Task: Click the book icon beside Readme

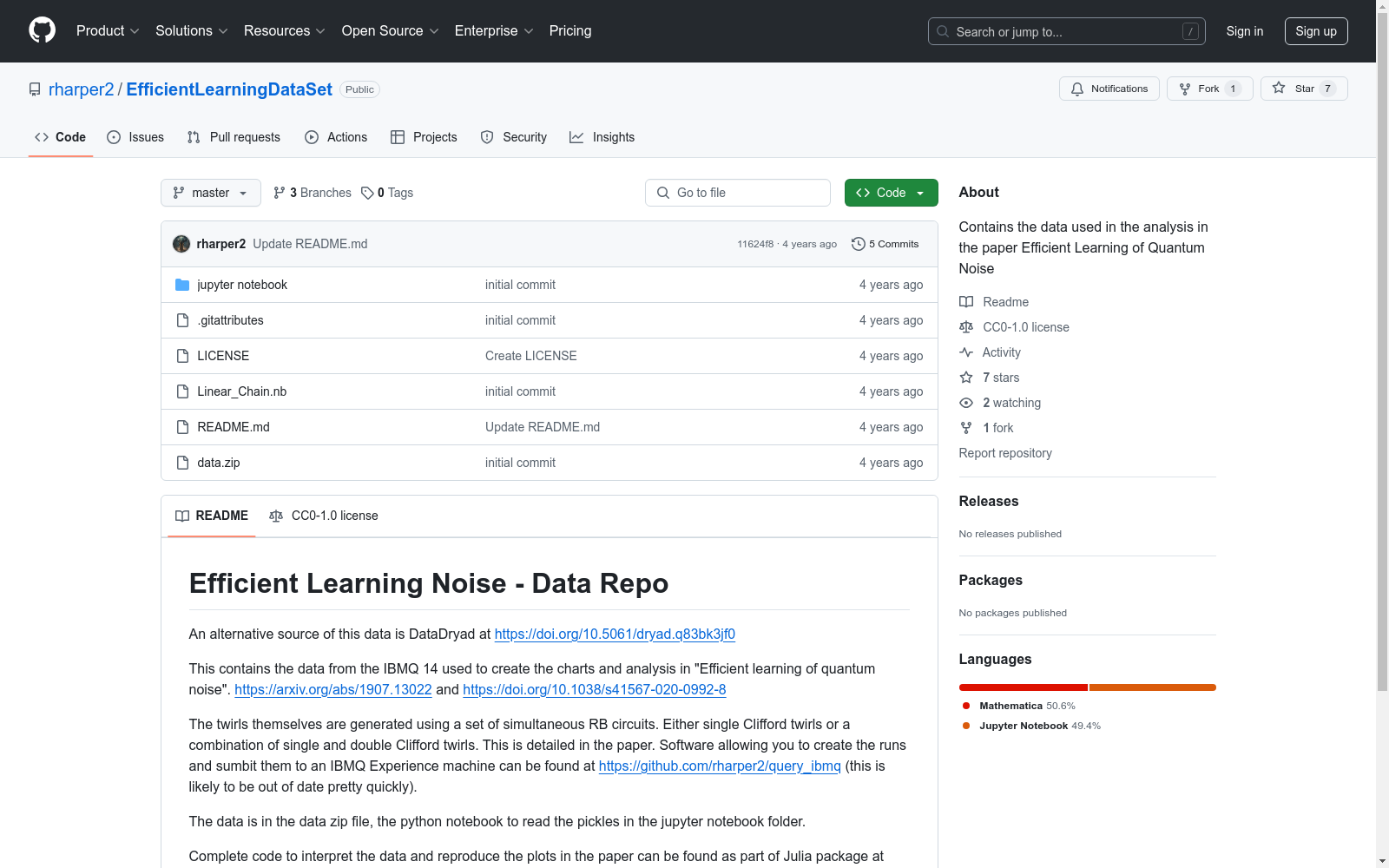Action: (x=966, y=302)
